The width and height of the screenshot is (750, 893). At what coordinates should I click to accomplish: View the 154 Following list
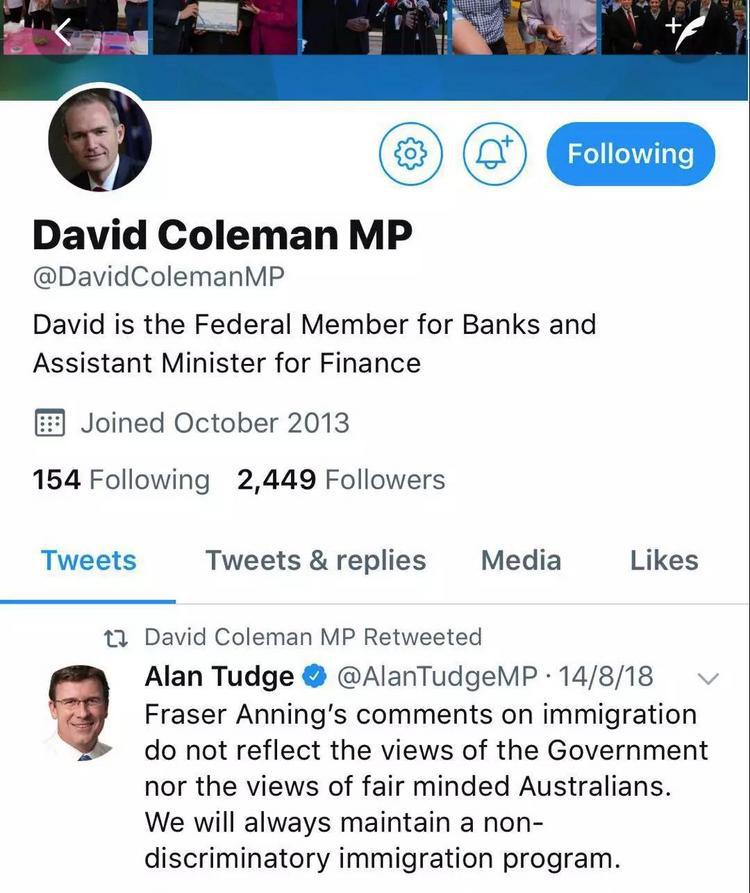pyautogui.click(x=121, y=480)
